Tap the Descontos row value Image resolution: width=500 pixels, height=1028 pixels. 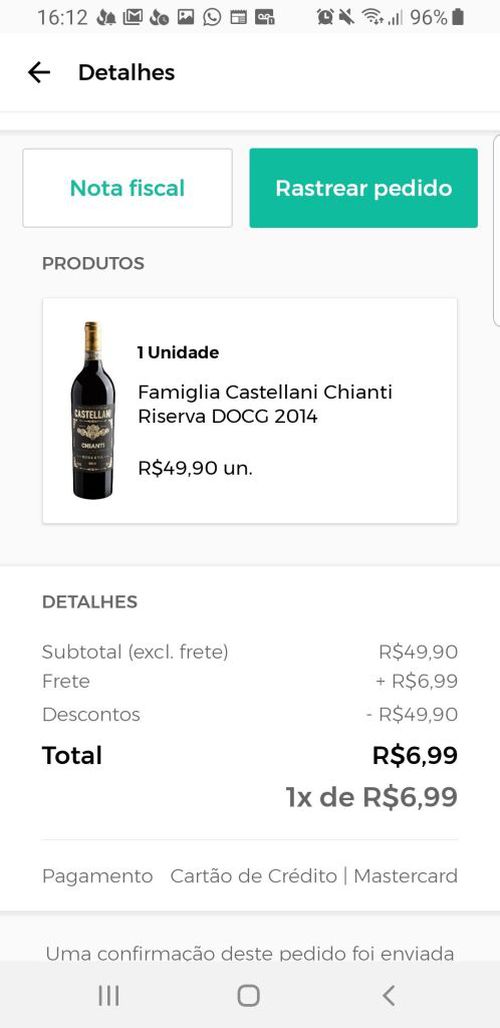tap(412, 714)
